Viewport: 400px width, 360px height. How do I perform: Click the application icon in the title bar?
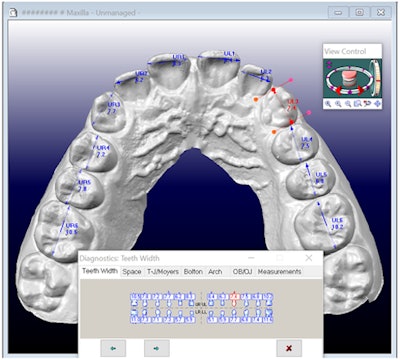(13, 13)
